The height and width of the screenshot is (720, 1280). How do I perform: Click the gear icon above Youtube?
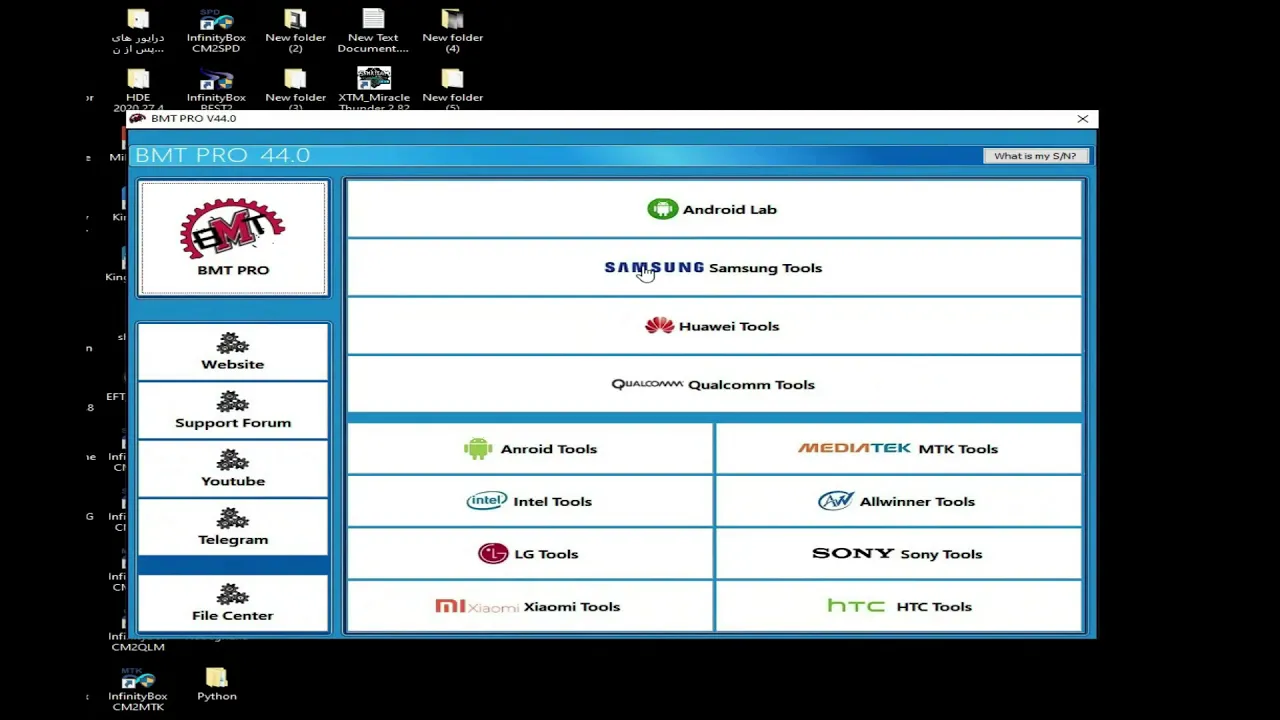click(x=233, y=461)
